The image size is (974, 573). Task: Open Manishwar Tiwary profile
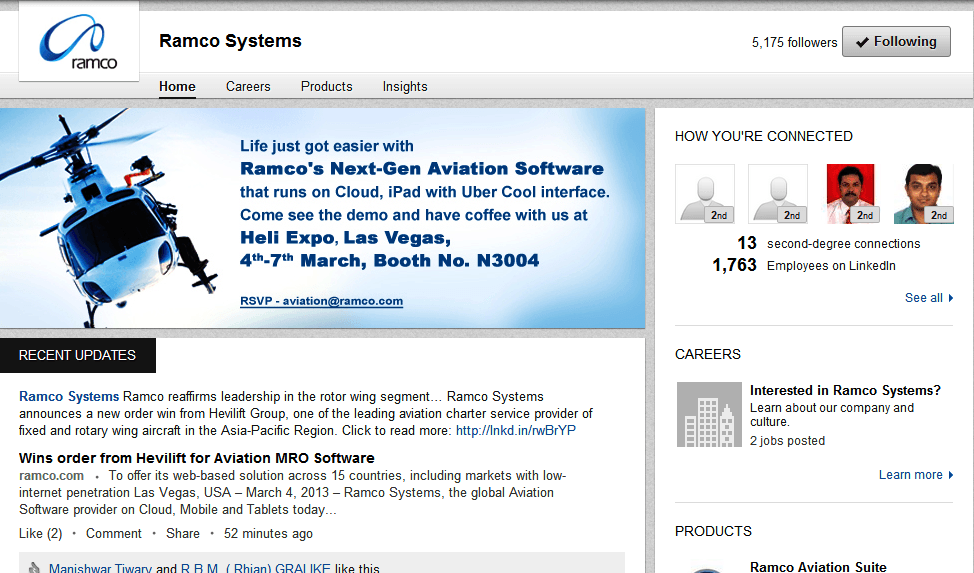coord(100,567)
